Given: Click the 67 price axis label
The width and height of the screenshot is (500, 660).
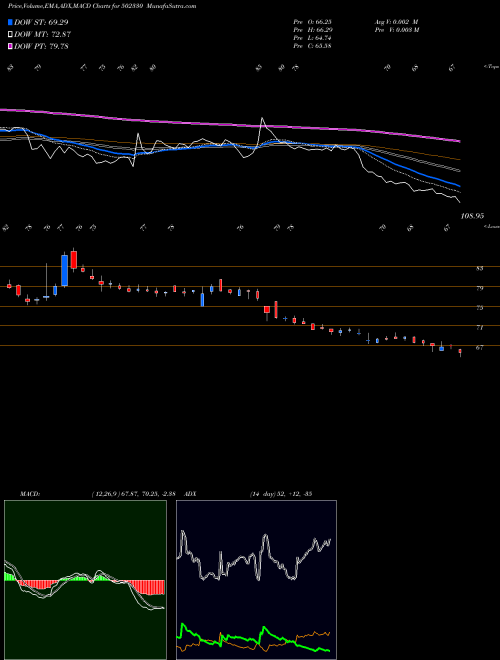Looking at the screenshot, I should tap(480, 347).
